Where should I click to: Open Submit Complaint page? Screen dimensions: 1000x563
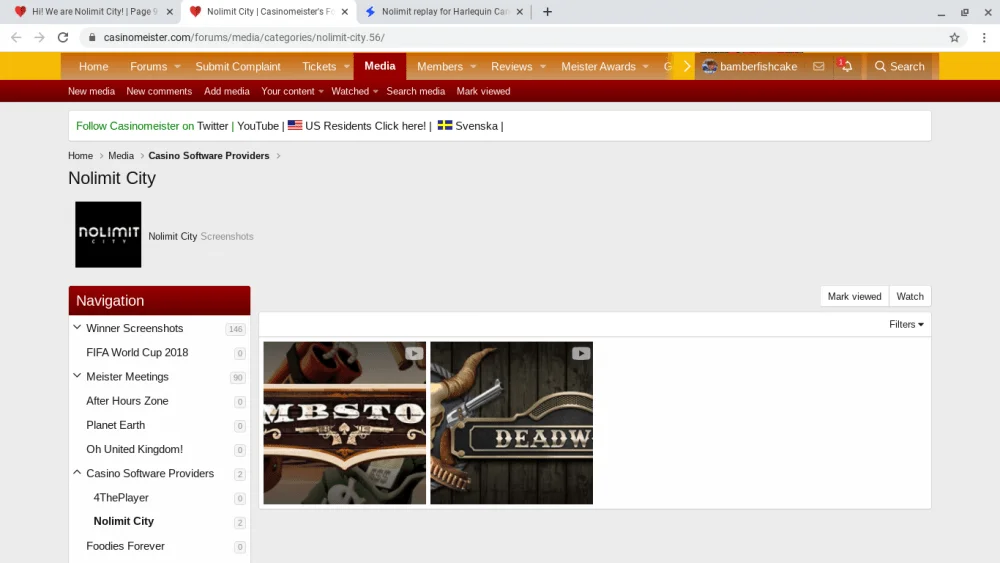point(238,66)
